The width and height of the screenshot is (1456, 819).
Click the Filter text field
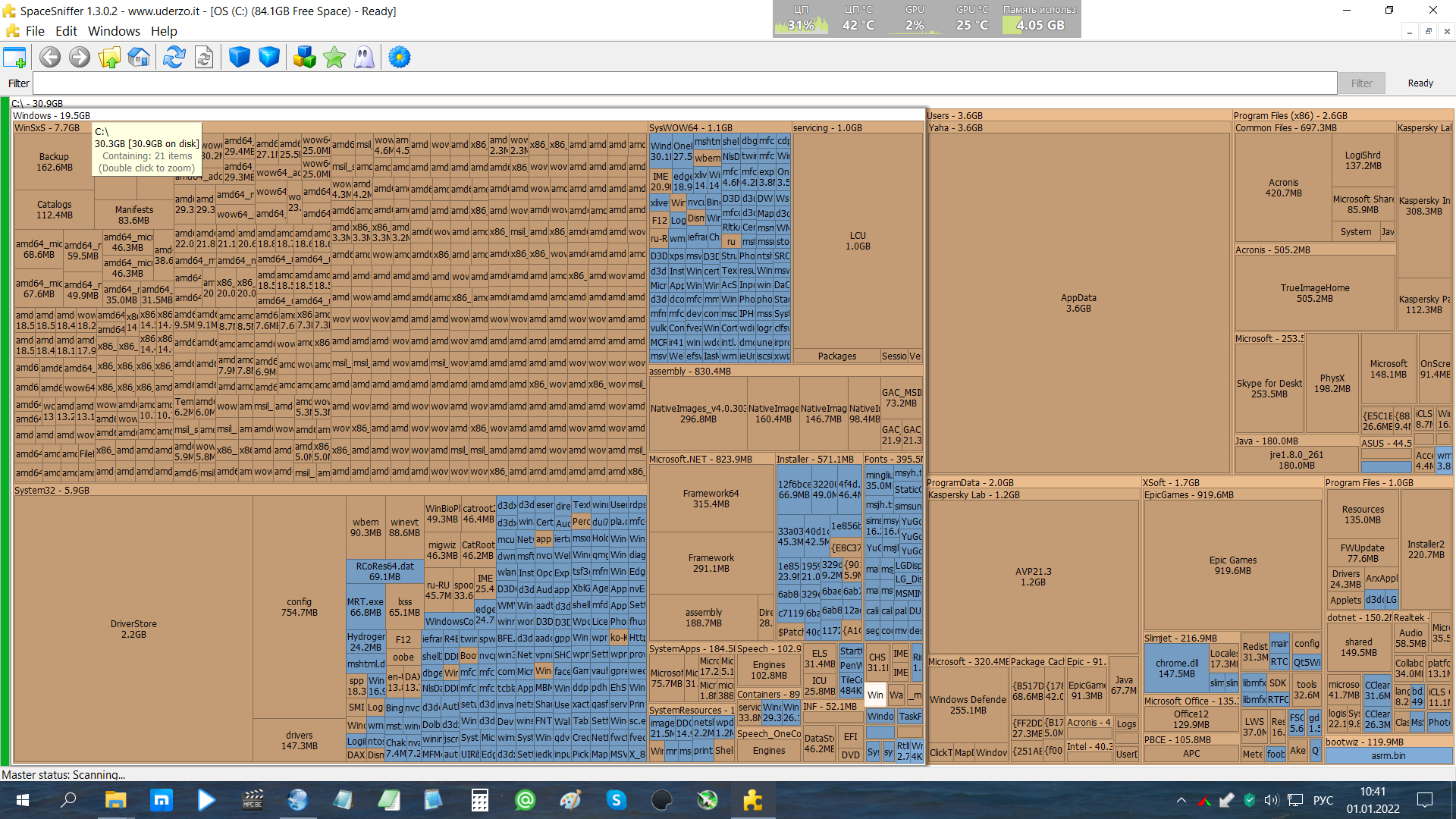pyautogui.click(x=682, y=83)
